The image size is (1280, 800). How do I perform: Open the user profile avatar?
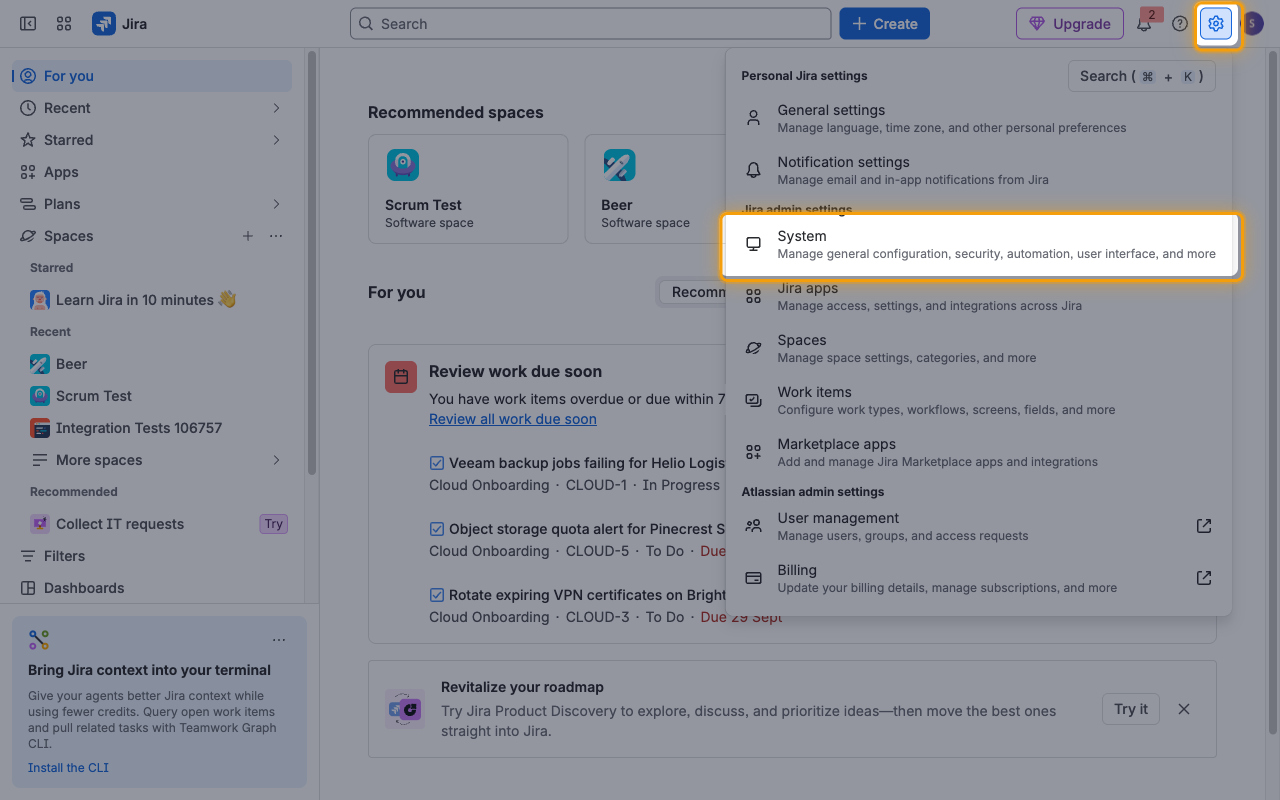click(1253, 24)
